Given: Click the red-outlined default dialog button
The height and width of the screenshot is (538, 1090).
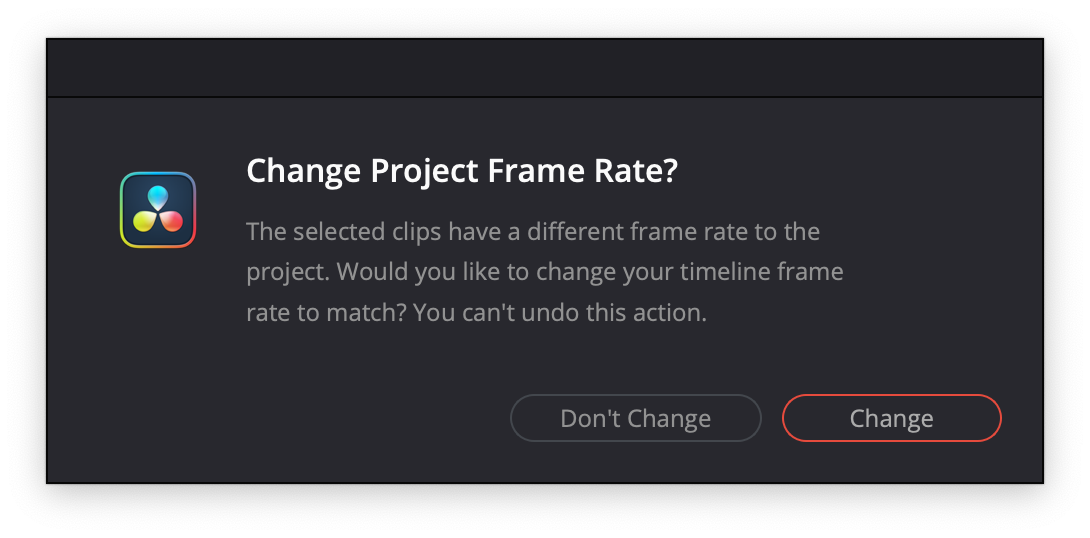Looking at the screenshot, I should tap(891, 418).
